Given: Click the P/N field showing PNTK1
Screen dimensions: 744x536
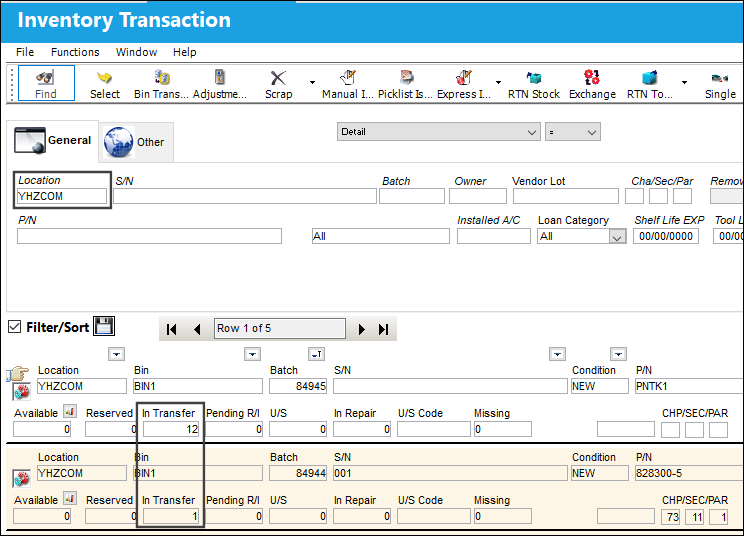Looking at the screenshot, I should point(689,386).
